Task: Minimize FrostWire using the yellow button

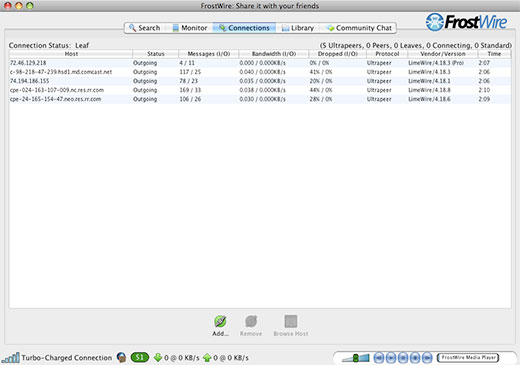Action: pos(19,6)
